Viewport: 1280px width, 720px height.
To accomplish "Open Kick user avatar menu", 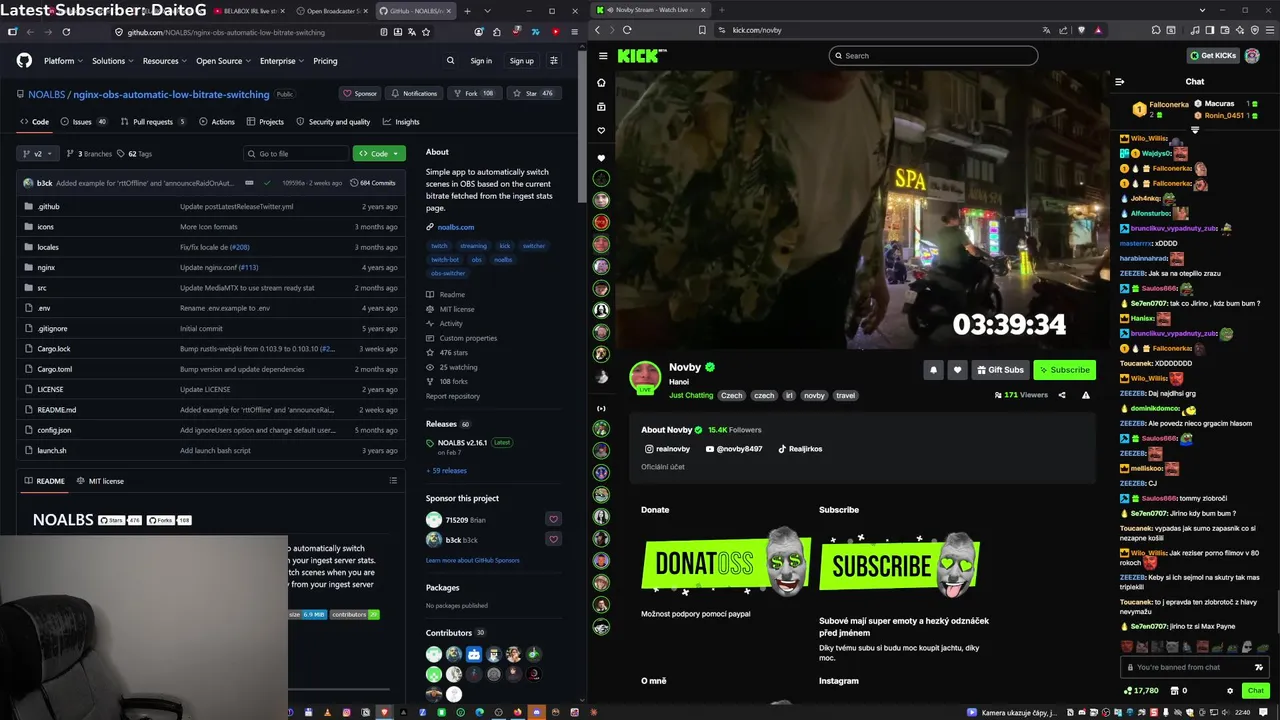I will pyautogui.click(x=1252, y=56).
